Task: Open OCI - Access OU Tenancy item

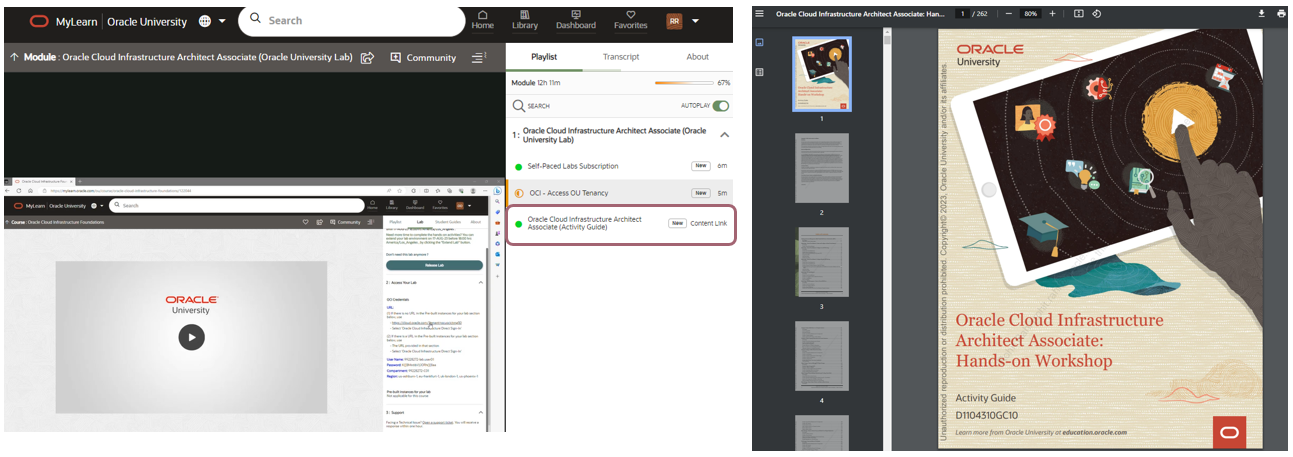Action: (621, 192)
